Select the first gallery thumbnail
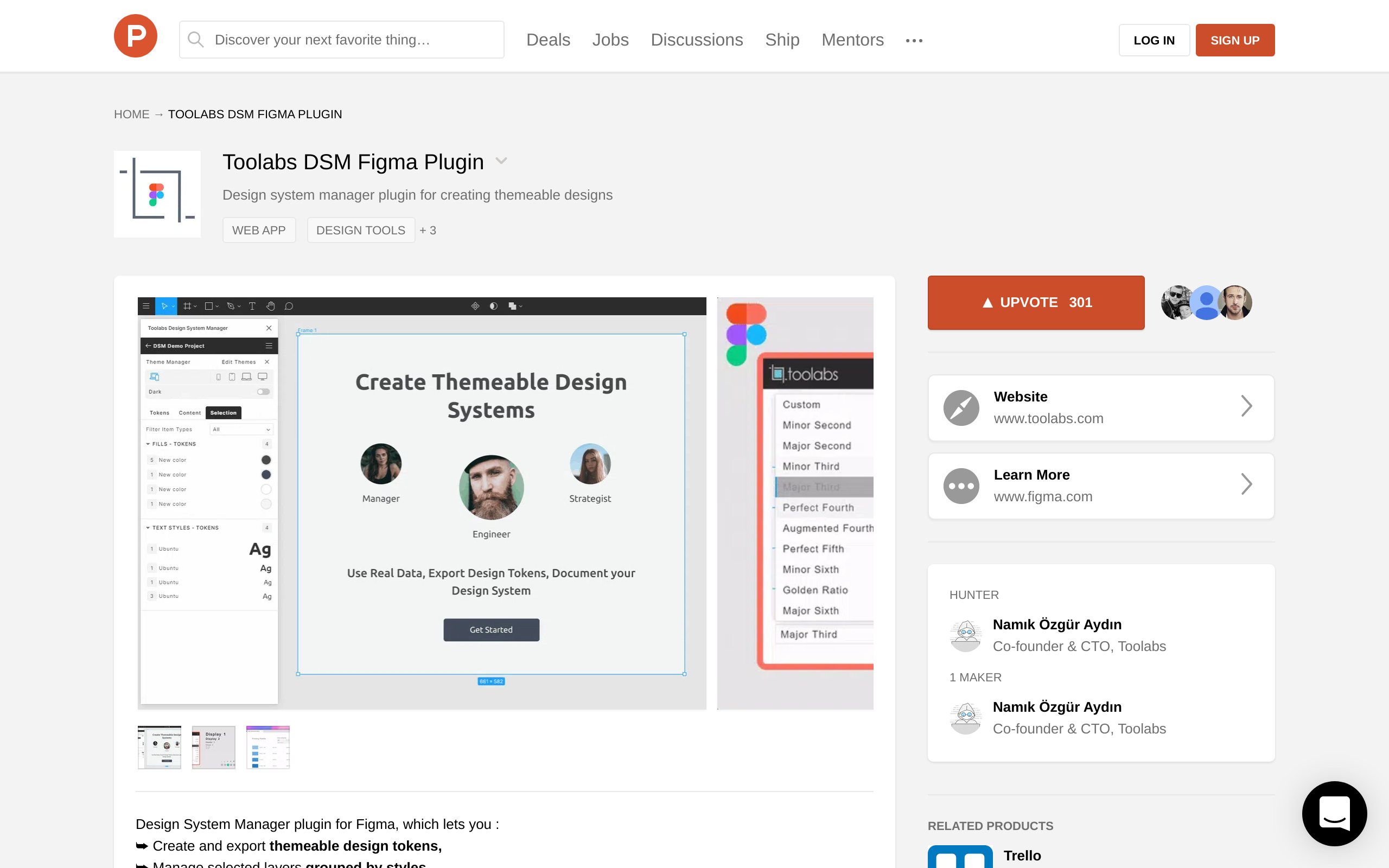Image resolution: width=1389 pixels, height=868 pixels. click(159, 747)
